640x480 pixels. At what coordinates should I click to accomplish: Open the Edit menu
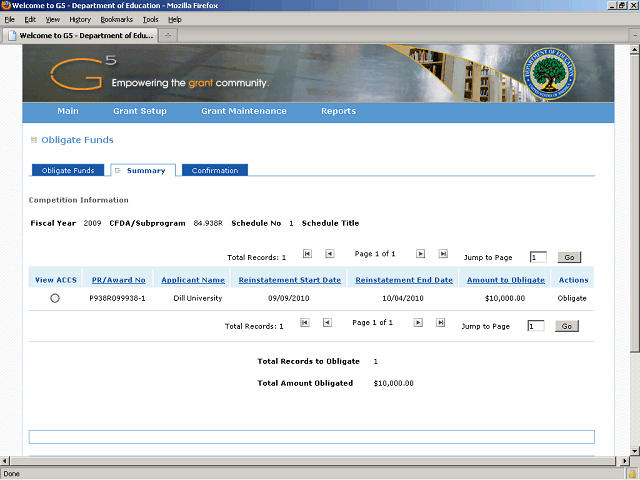coord(30,20)
